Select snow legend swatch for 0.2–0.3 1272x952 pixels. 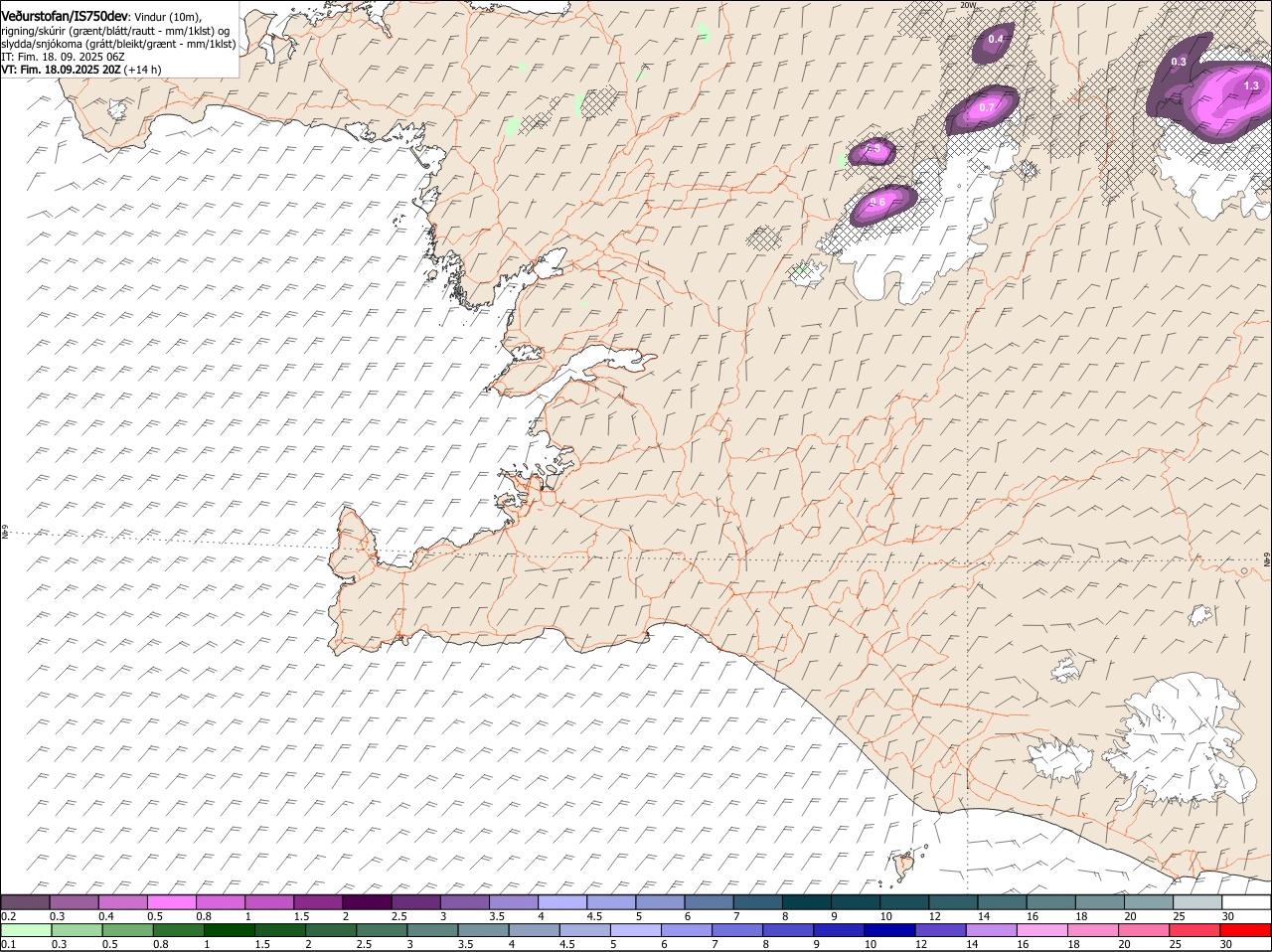pos(25,902)
